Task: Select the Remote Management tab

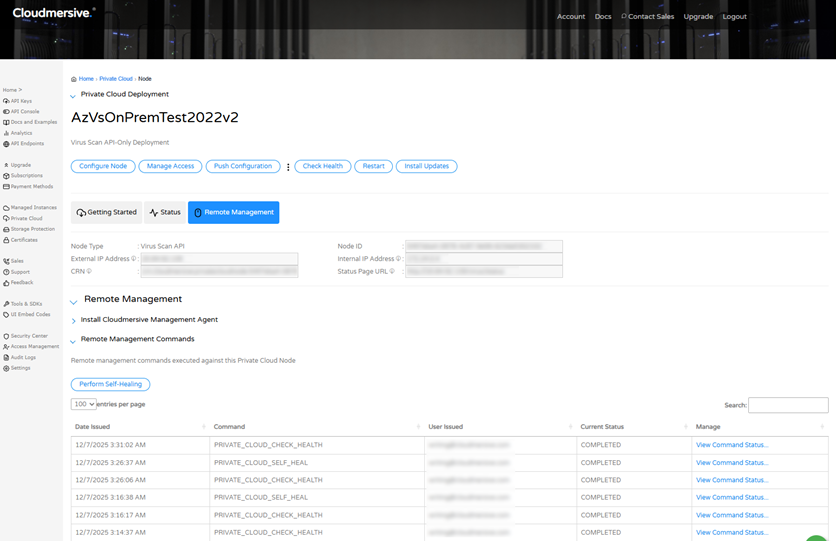Action: pyautogui.click(x=234, y=212)
